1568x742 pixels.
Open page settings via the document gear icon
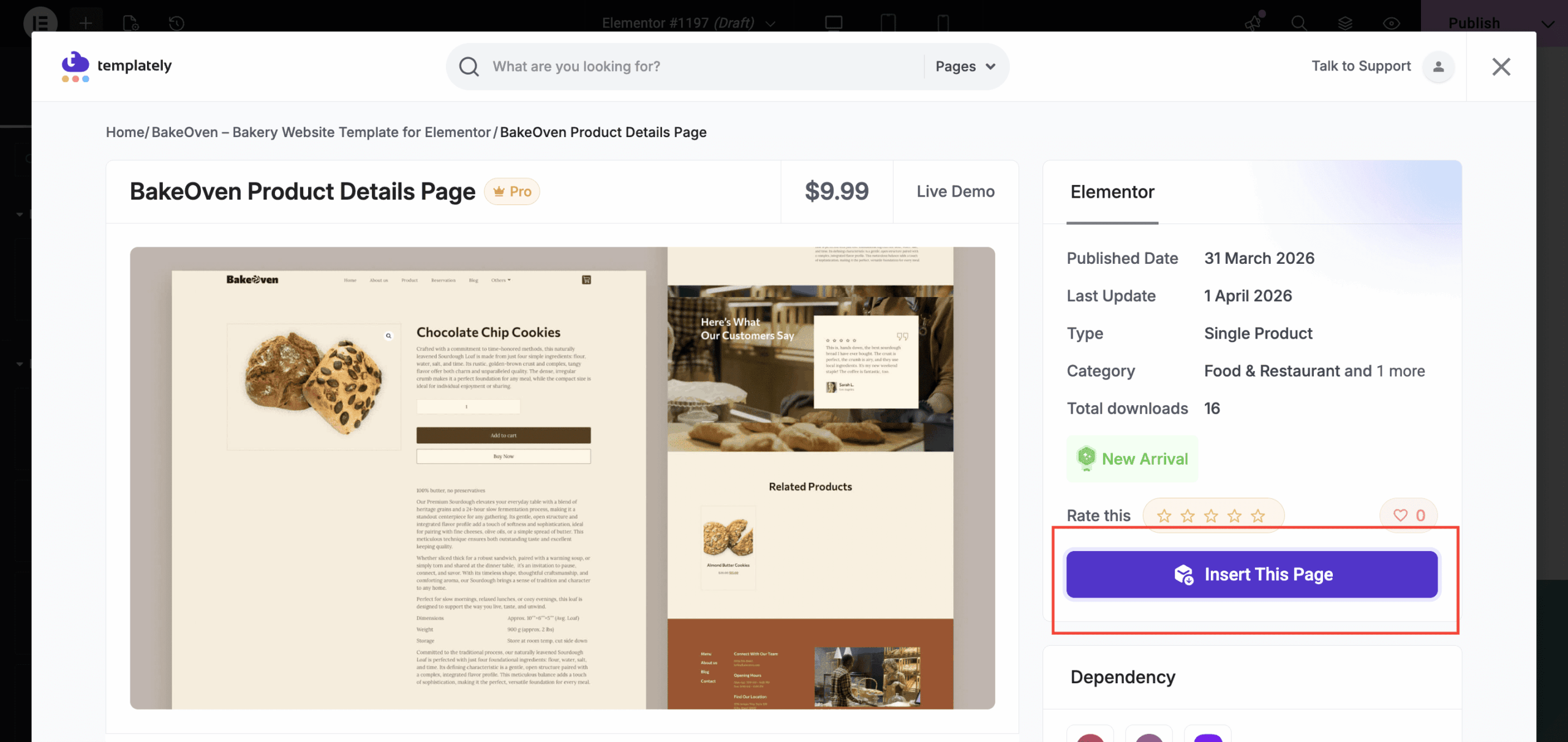(x=130, y=23)
